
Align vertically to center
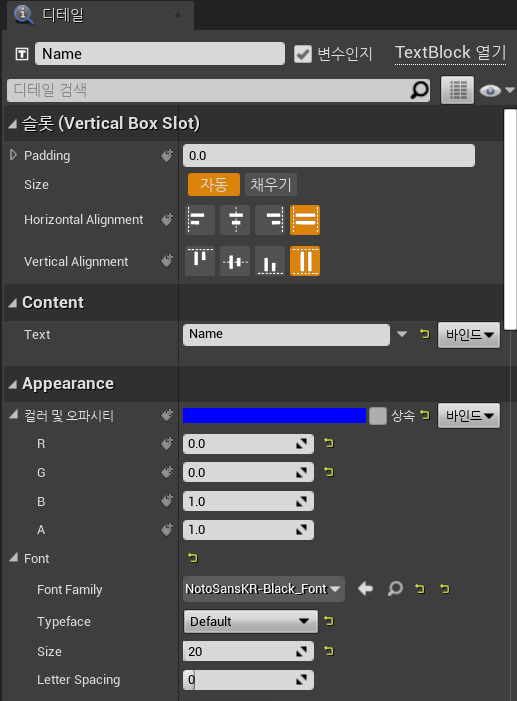pyautogui.click(x=235, y=261)
